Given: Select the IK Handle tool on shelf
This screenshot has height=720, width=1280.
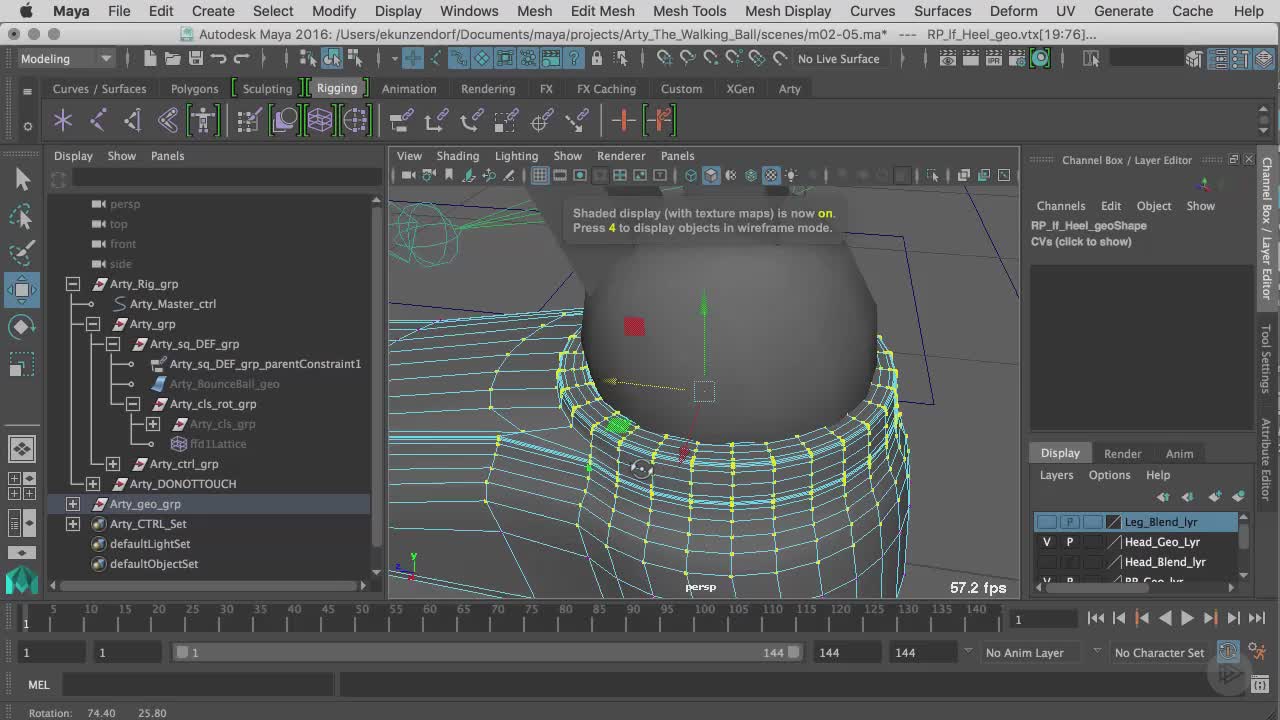Looking at the screenshot, I should (x=132, y=121).
